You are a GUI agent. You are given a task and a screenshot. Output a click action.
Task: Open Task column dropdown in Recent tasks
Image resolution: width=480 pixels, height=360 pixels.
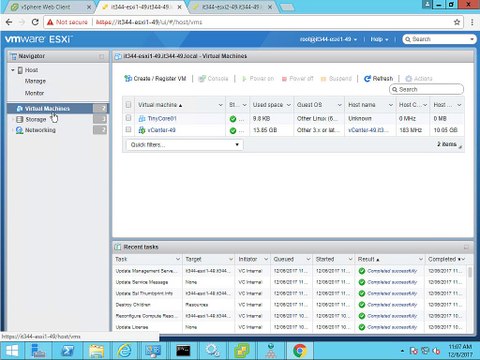178,259
